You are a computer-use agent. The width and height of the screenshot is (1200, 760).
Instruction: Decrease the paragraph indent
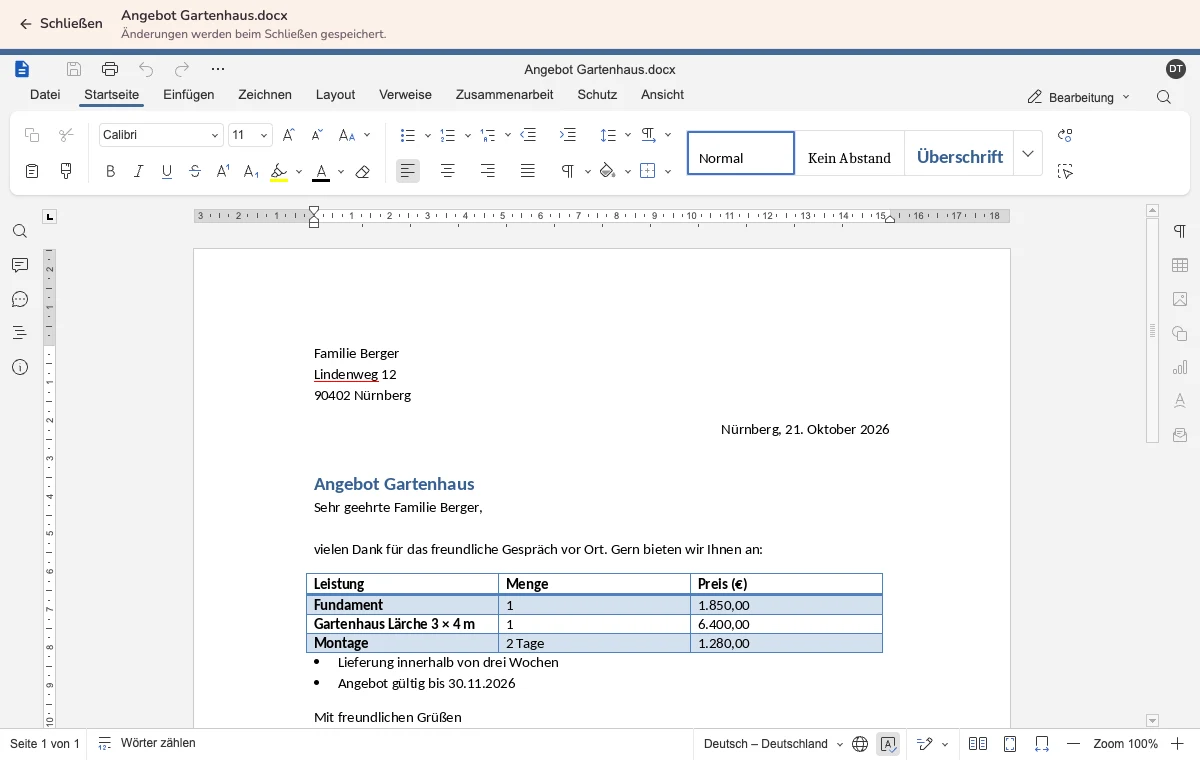coord(528,135)
